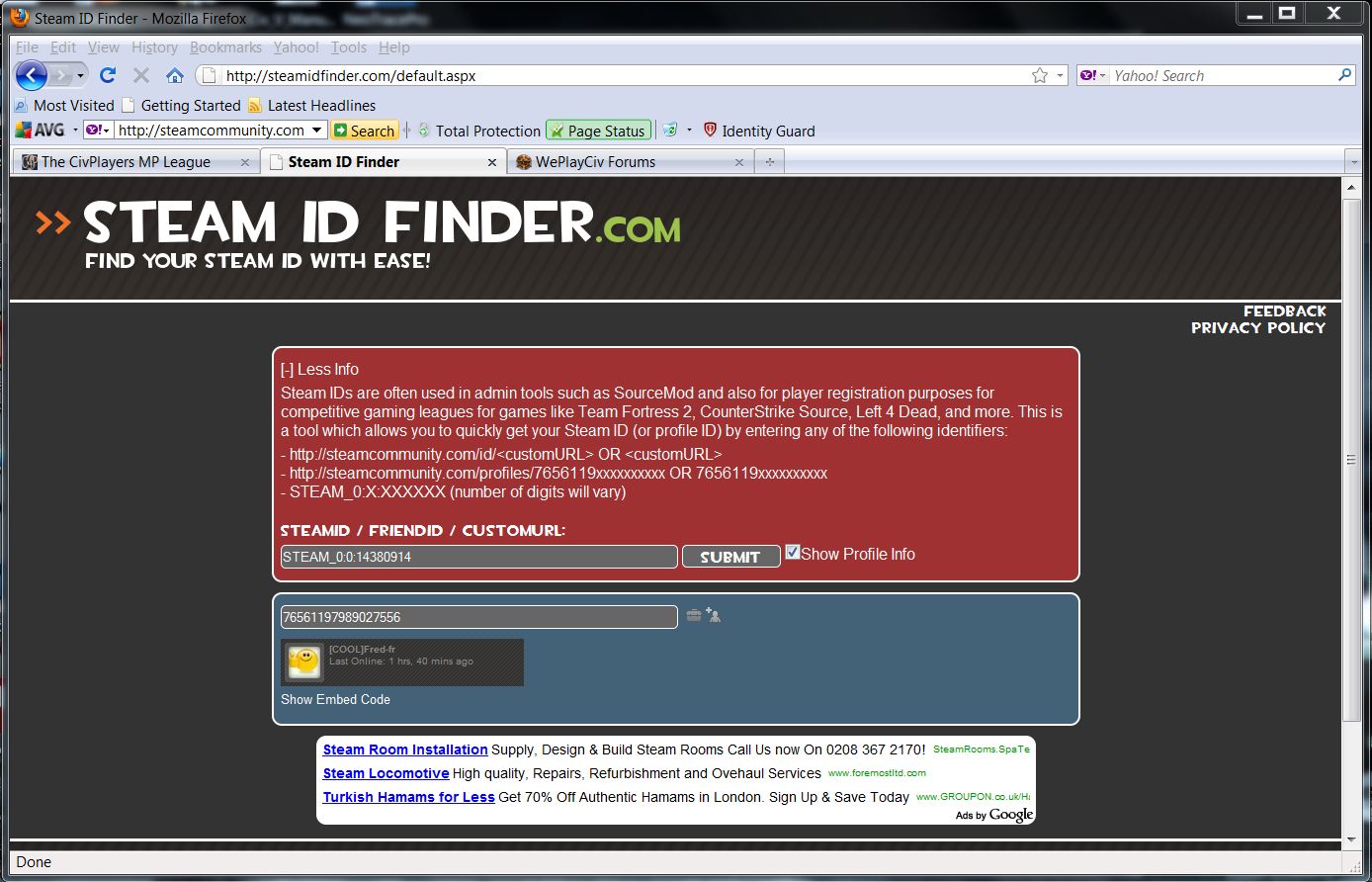Close The CivPlayers MP League tab
1372x882 pixels.
[x=245, y=162]
